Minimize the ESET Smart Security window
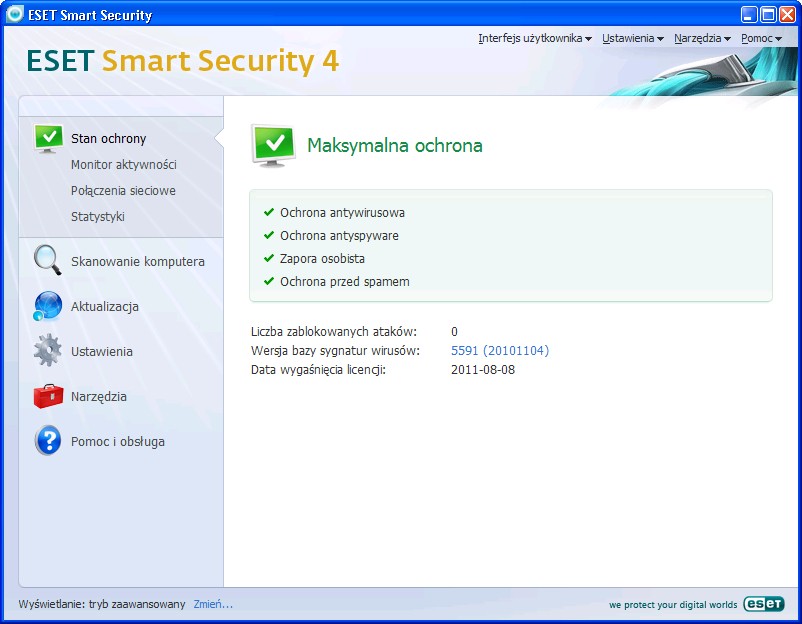 749,14
